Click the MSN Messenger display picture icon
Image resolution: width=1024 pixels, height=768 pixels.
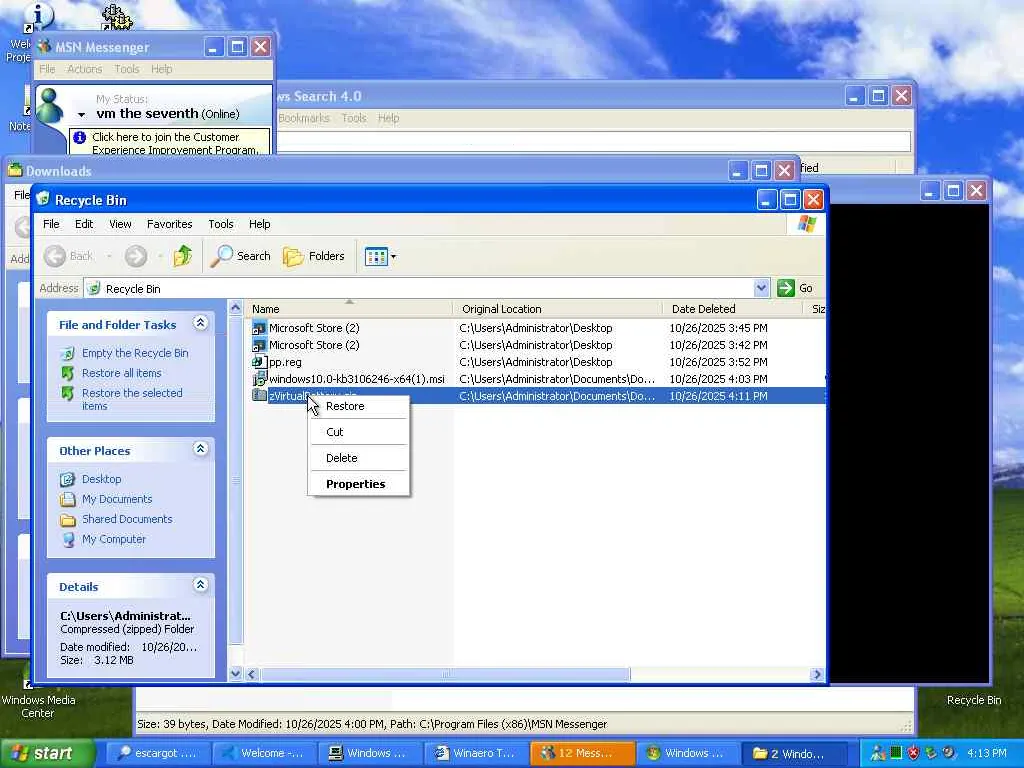pyautogui.click(x=50, y=104)
